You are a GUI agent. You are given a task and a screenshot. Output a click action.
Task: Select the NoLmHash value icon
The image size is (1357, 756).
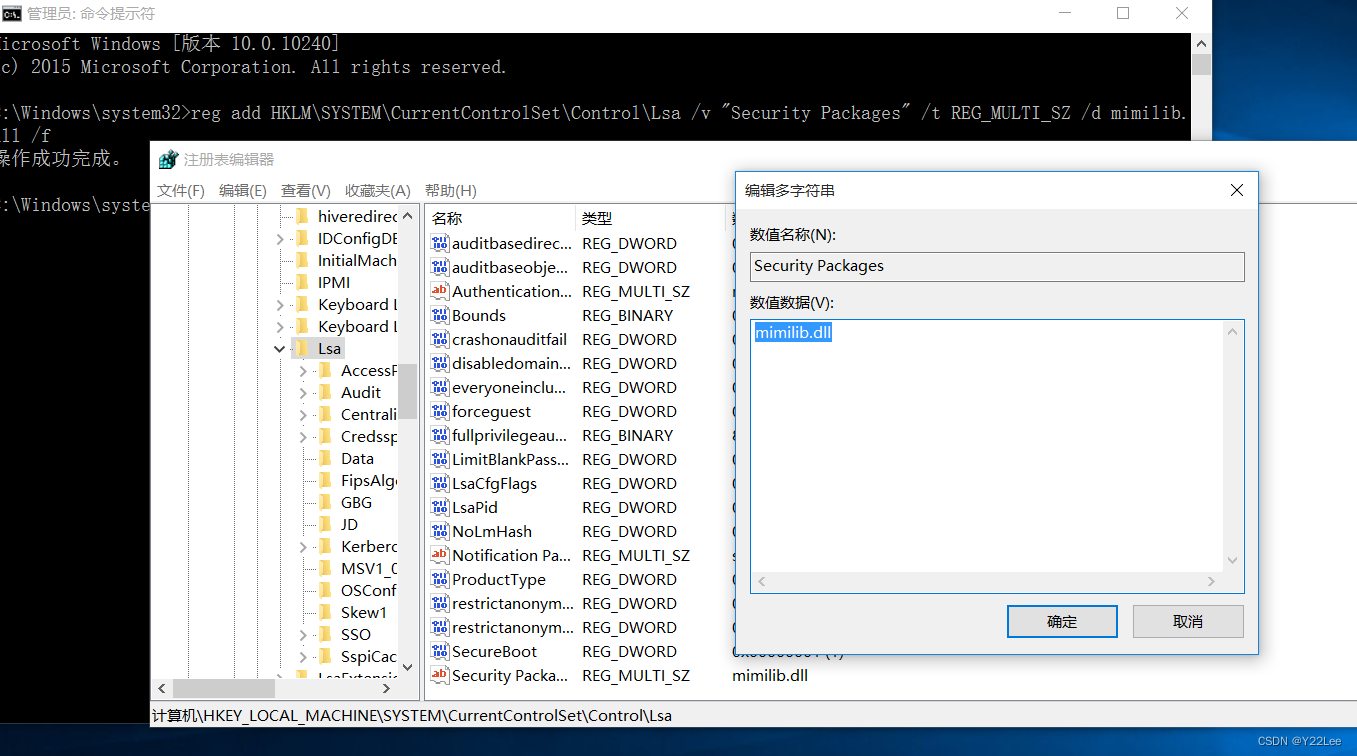tap(440, 531)
